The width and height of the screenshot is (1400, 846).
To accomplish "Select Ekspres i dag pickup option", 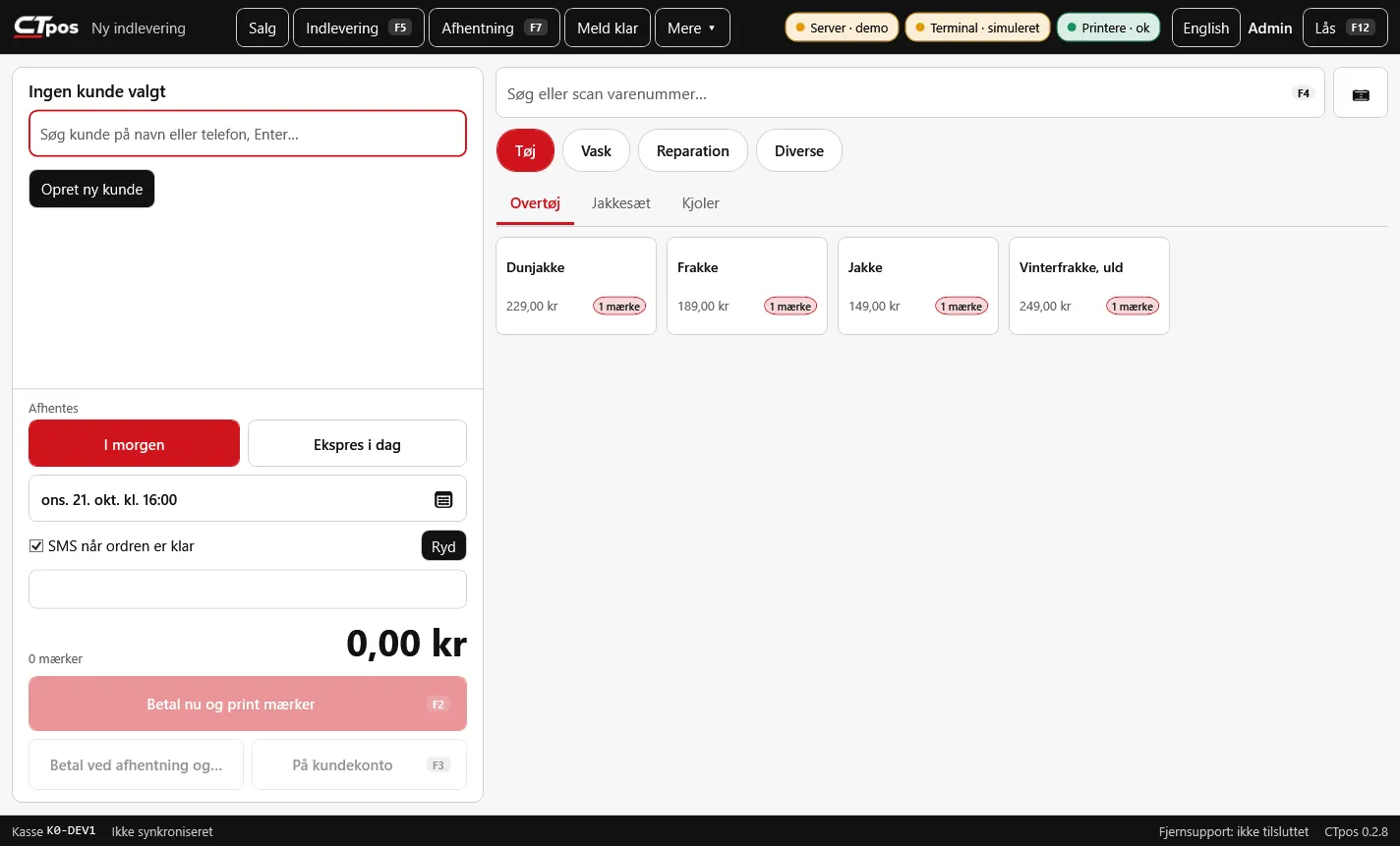I will (357, 444).
